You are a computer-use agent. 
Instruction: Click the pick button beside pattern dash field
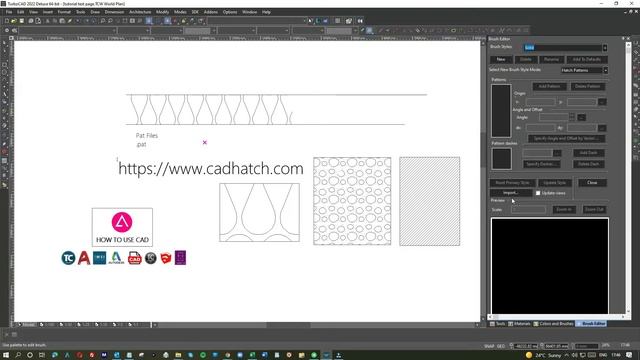[x=557, y=153]
